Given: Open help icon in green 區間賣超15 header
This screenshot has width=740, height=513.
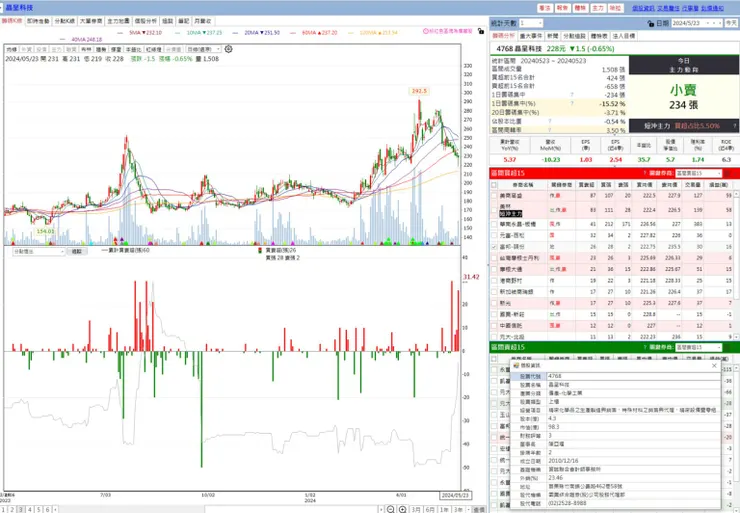Looking at the screenshot, I should (645, 347).
